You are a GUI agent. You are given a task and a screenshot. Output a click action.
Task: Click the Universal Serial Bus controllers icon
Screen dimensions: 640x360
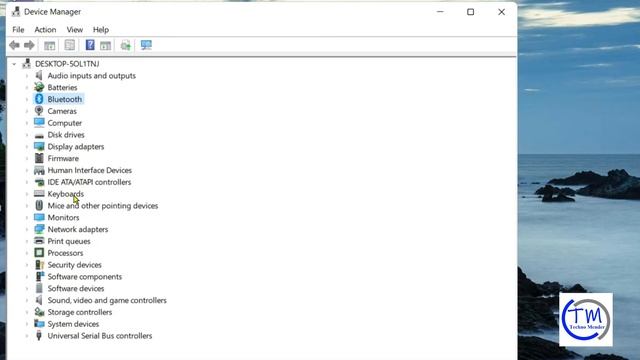click(39, 336)
